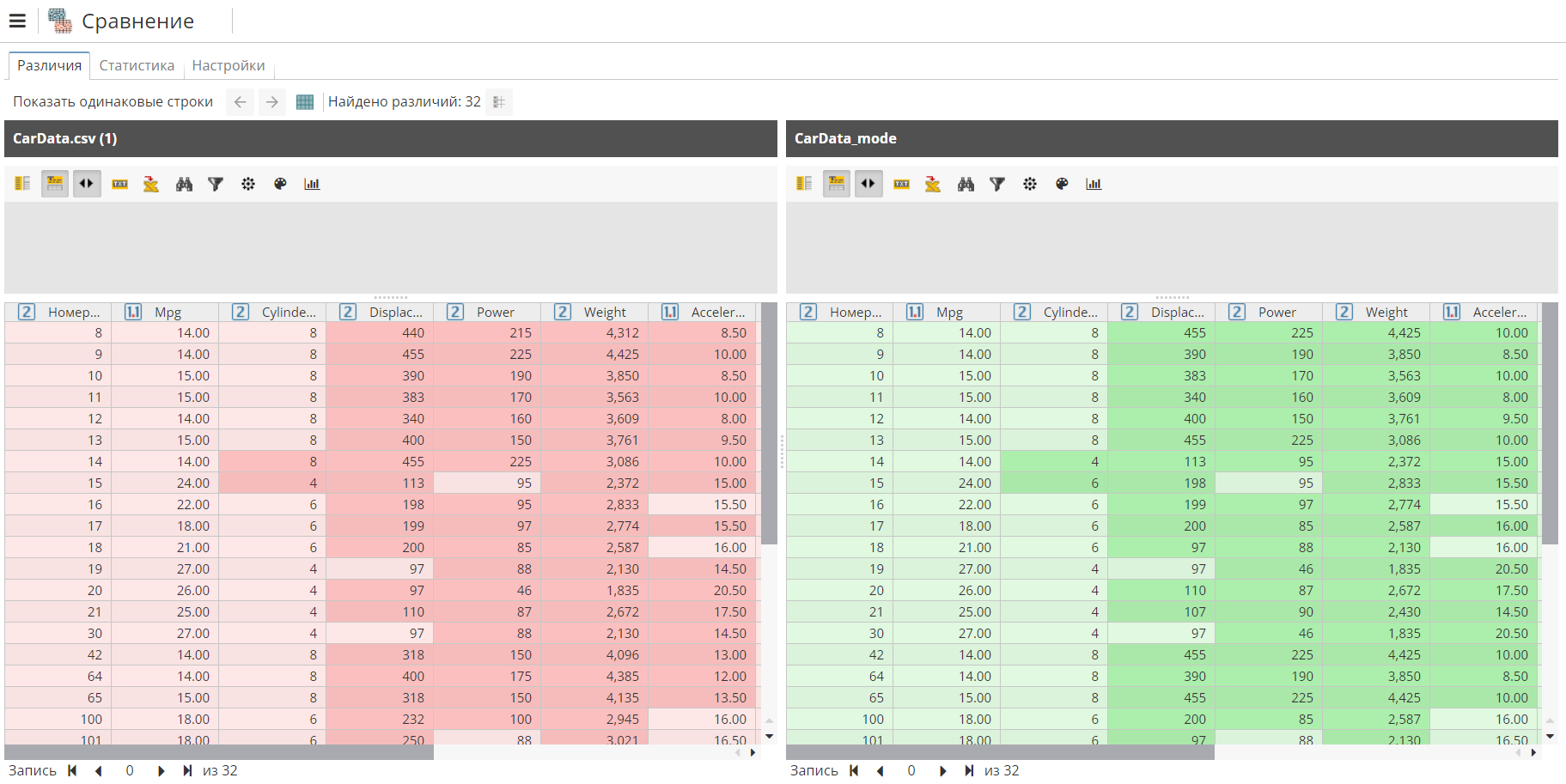Click icon next to Найдено различий: 32
The height and width of the screenshot is (784, 1566).
tap(499, 101)
